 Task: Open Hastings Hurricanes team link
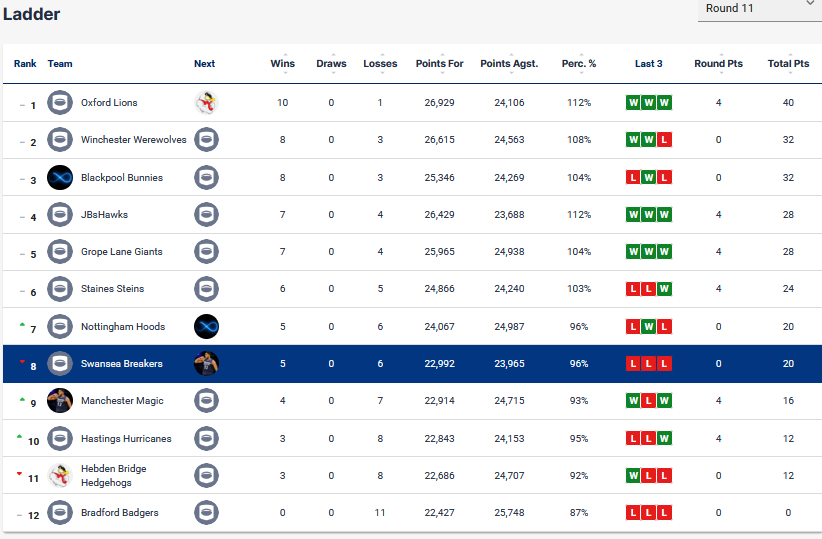click(126, 439)
